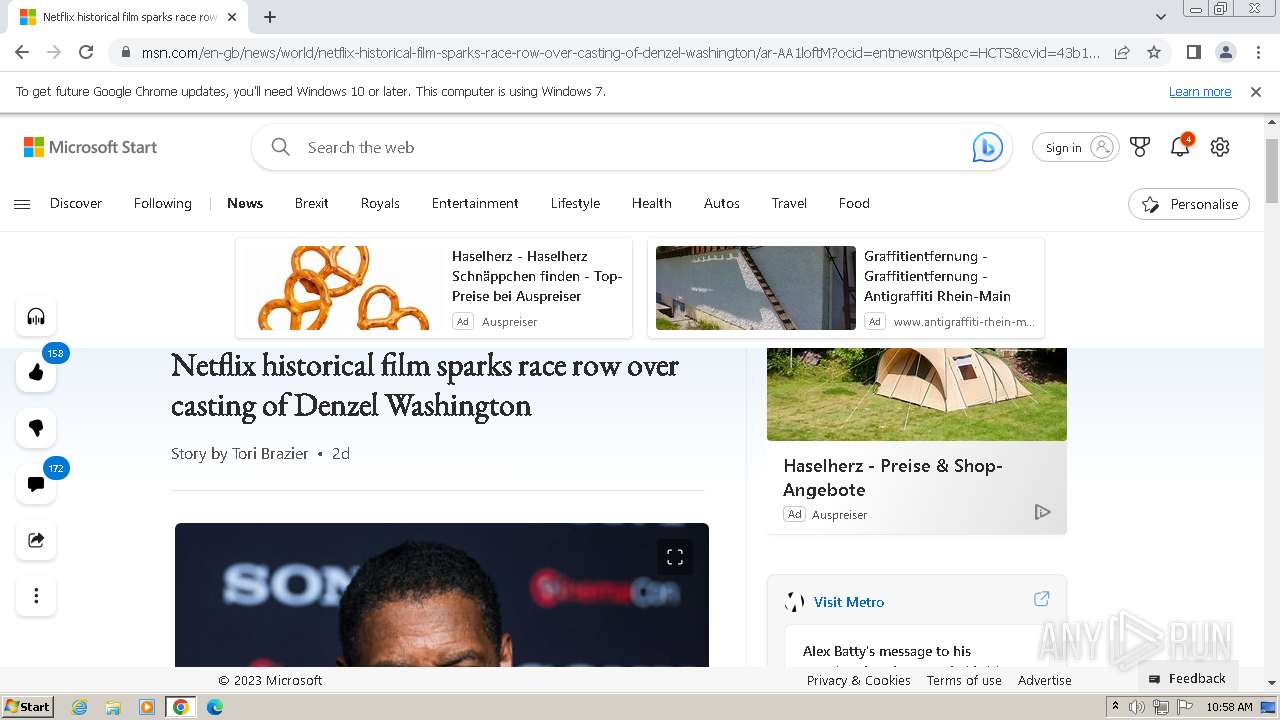This screenshot has height=720, width=1280.
Task: Click the thumbs-down dislike icon
Action: [x=36, y=428]
